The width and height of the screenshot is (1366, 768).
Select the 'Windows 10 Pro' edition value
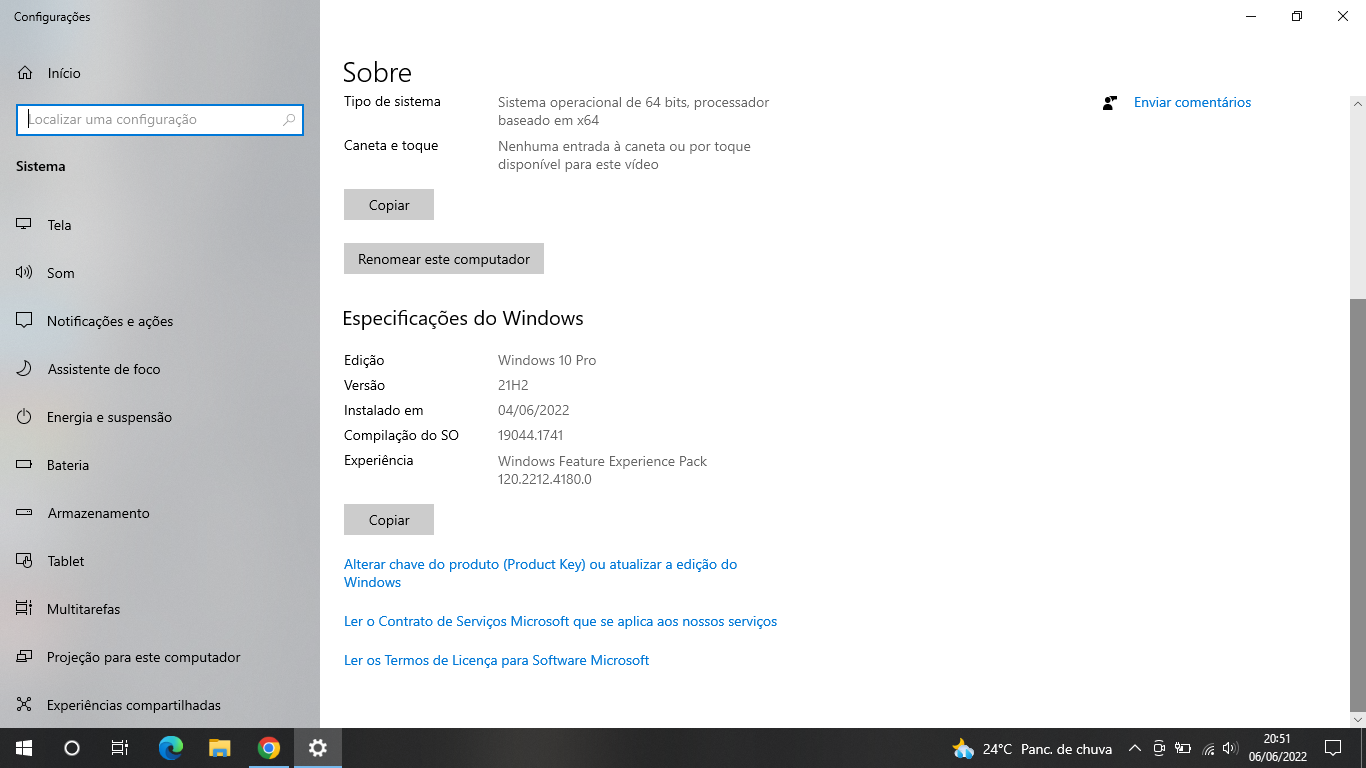[x=547, y=360]
